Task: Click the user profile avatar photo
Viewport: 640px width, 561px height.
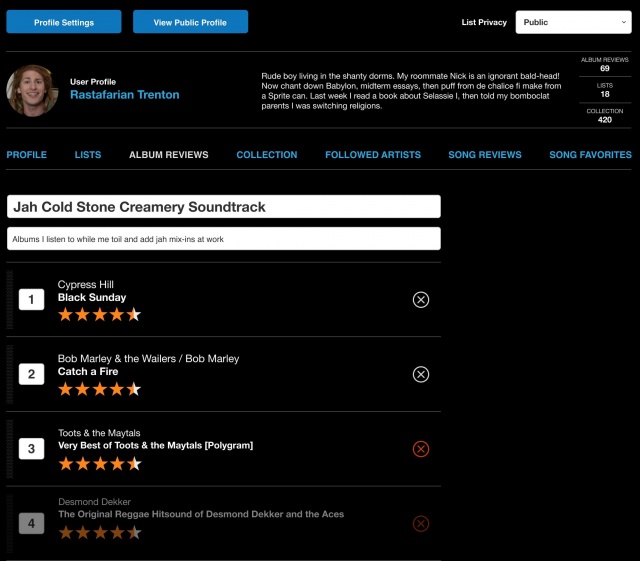Action: coord(32,91)
